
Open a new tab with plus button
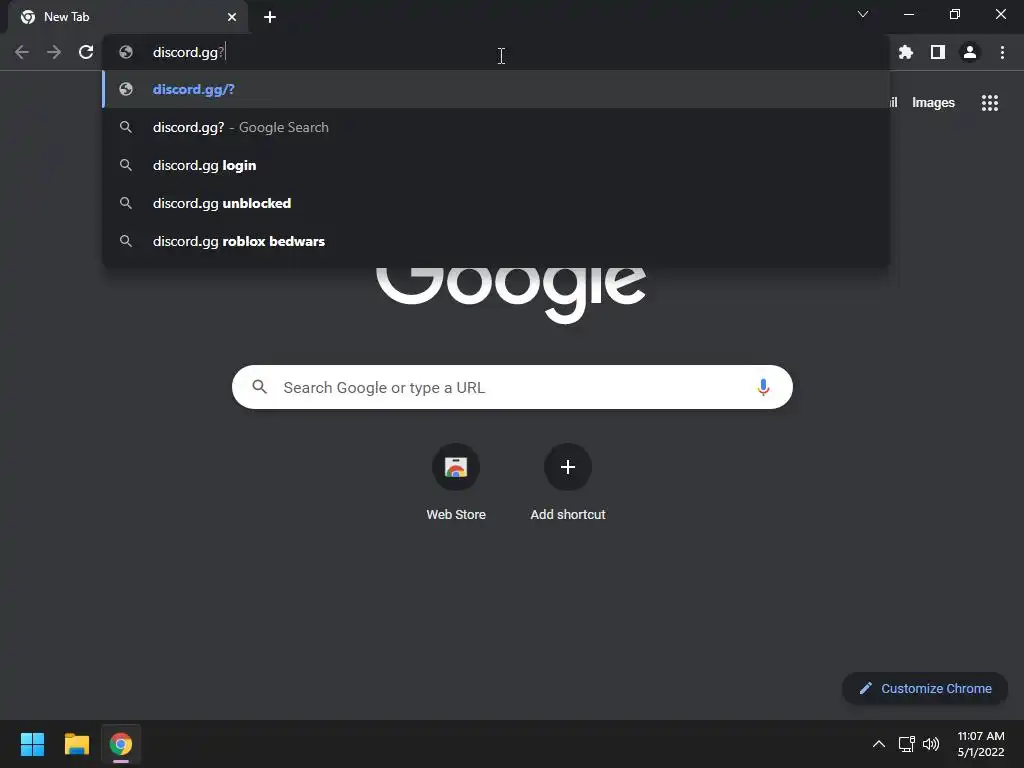tap(270, 17)
